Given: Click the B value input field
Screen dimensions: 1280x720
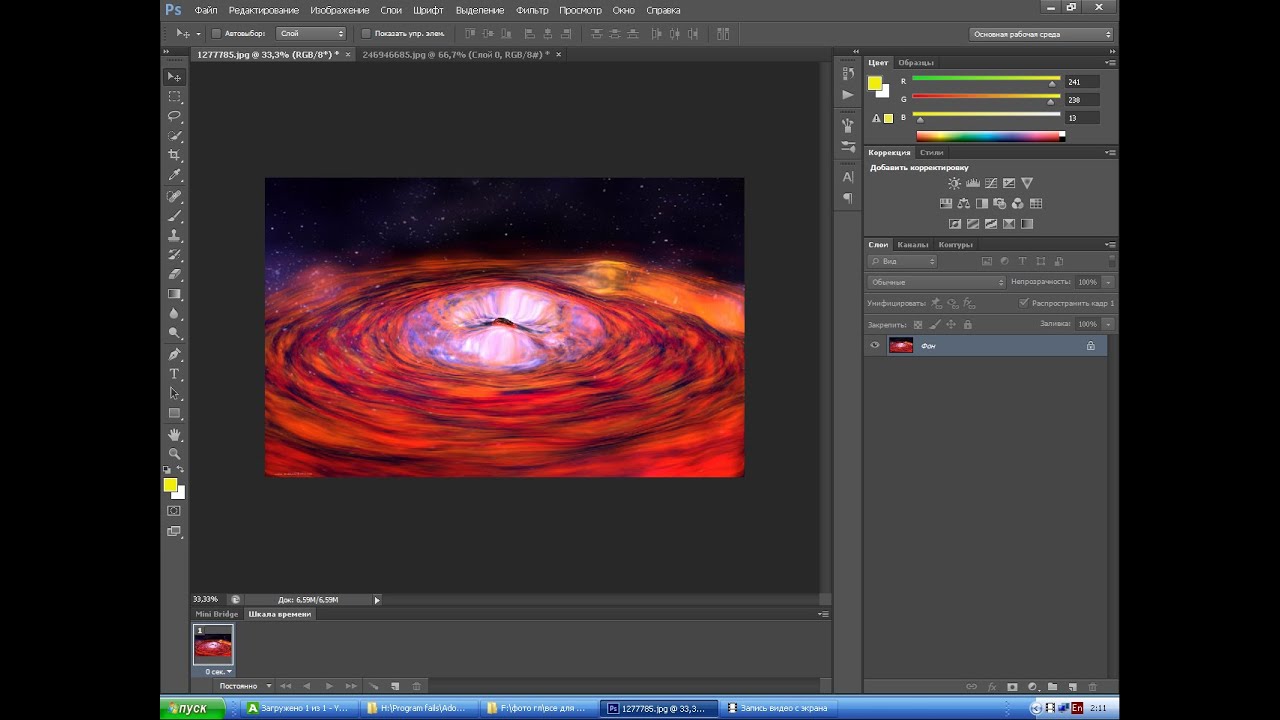Looking at the screenshot, I should (1082, 118).
